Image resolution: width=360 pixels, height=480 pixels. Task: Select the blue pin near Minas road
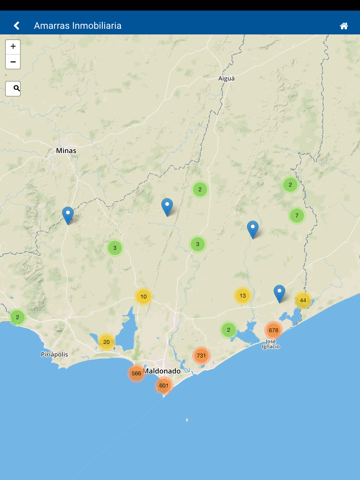[x=68, y=215]
